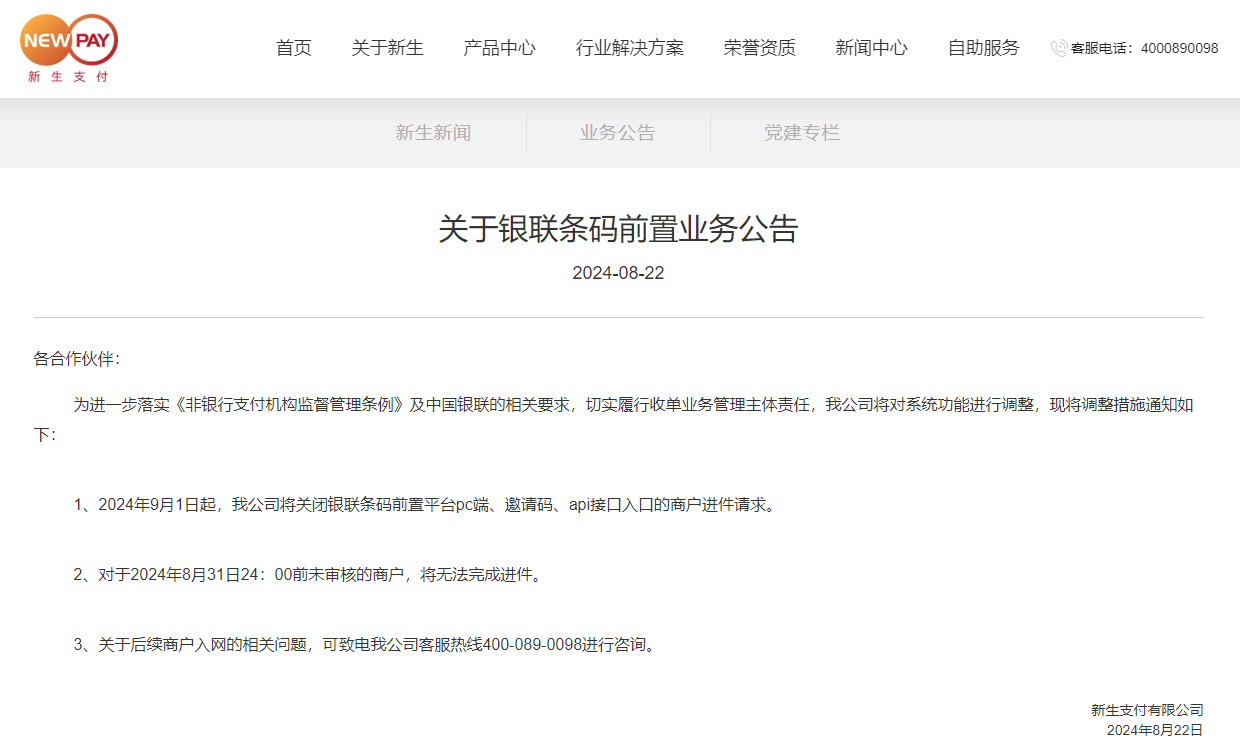Click the signed date 2024年8月22日
The height and width of the screenshot is (756, 1240).
click(x=1155, y=731)
